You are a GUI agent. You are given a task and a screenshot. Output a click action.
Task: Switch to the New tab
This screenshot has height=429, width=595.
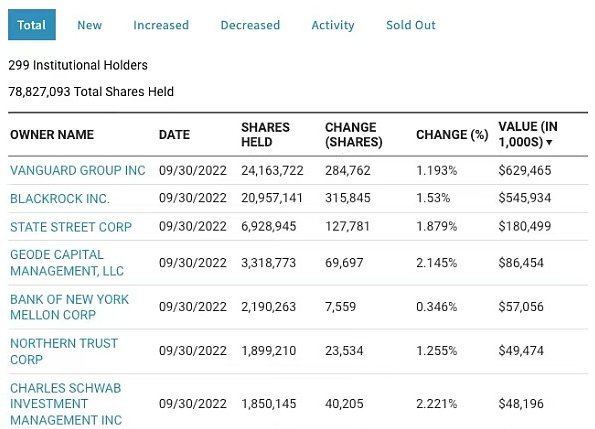pyautogui.click(x=90, y=25)
